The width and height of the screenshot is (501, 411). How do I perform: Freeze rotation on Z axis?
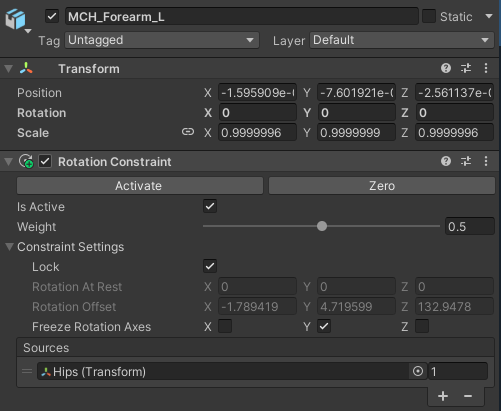[422, 326]
